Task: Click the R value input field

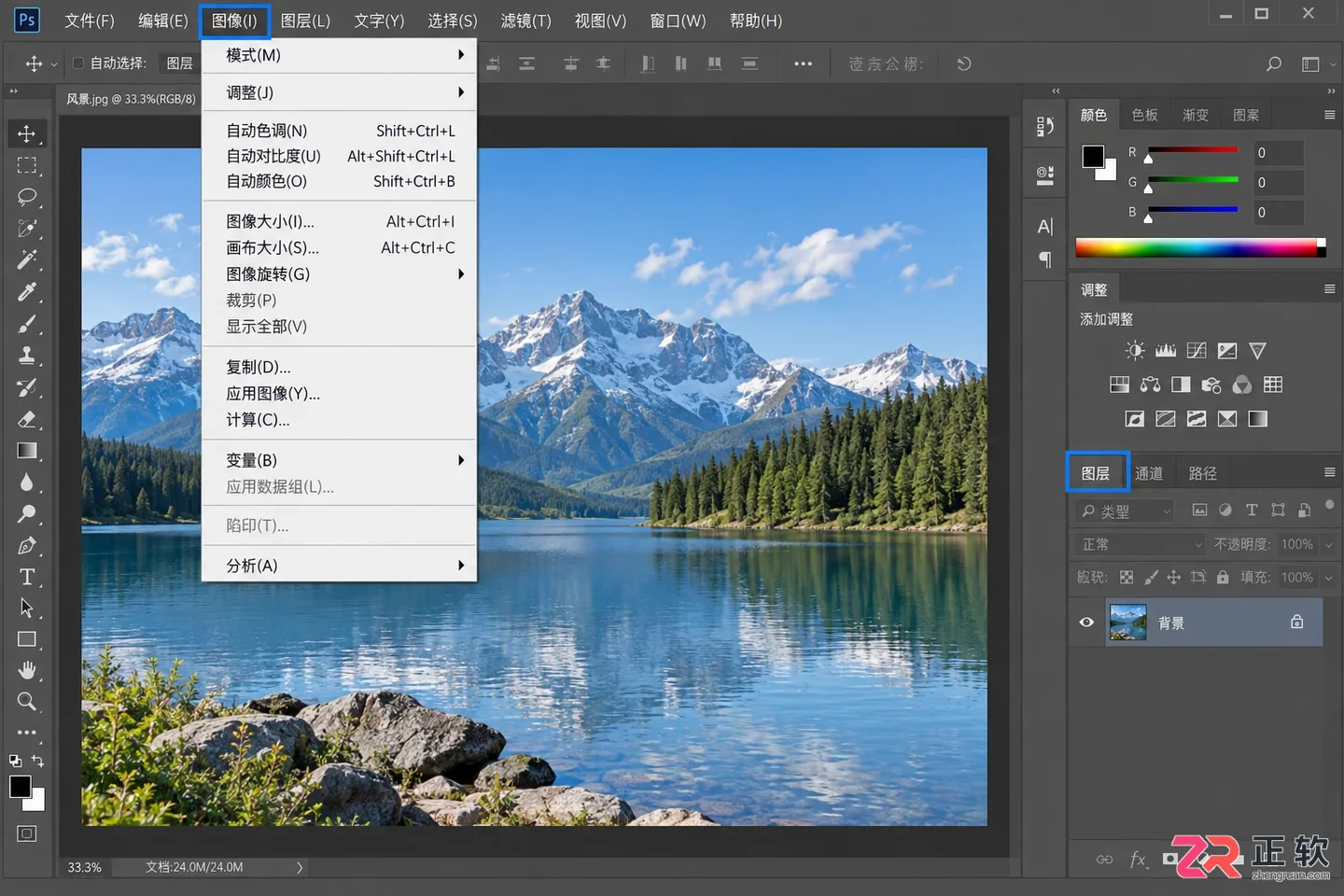Action: pos(1277,153)
